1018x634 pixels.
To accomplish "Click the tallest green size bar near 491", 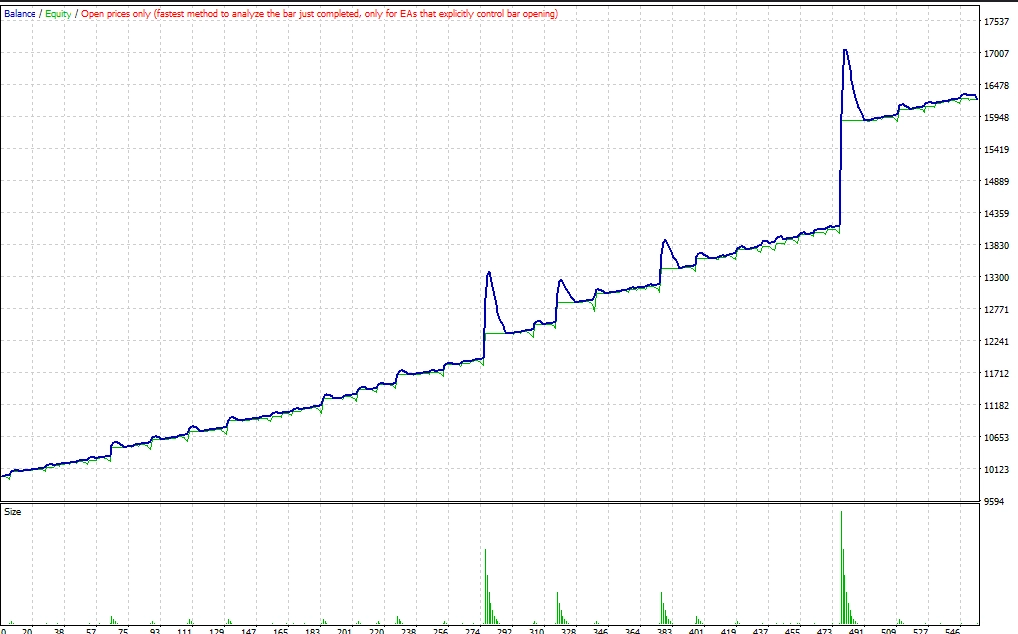I will click(x=841, y=568).
